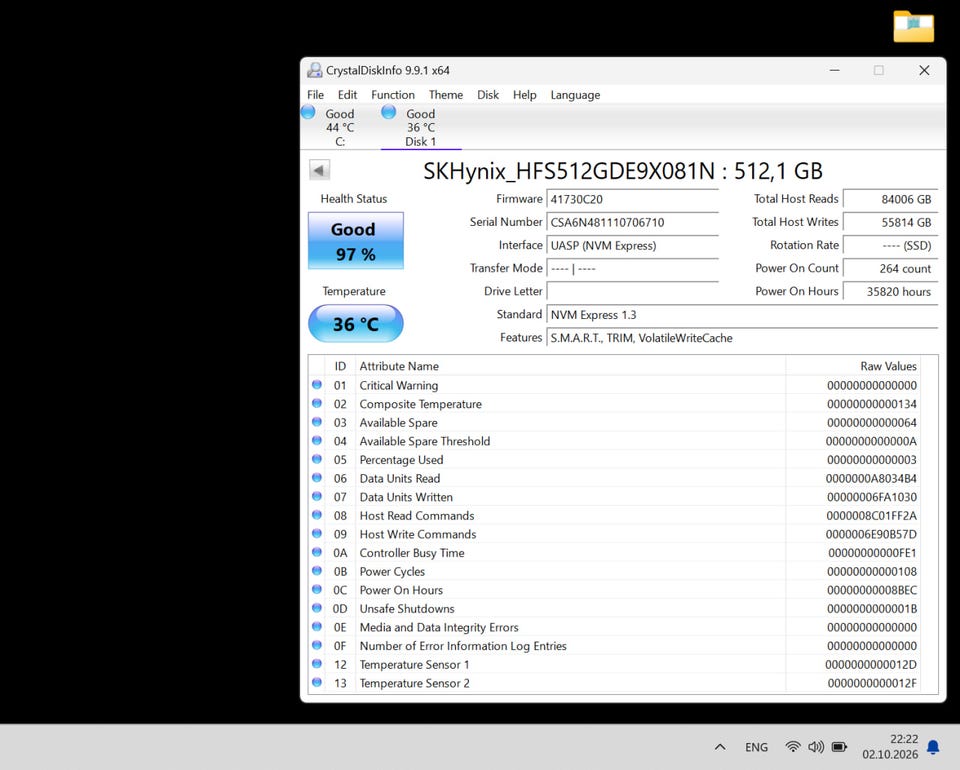Open the Theme menu
Screen dimensions: 960x770
[x=446, y=95]
